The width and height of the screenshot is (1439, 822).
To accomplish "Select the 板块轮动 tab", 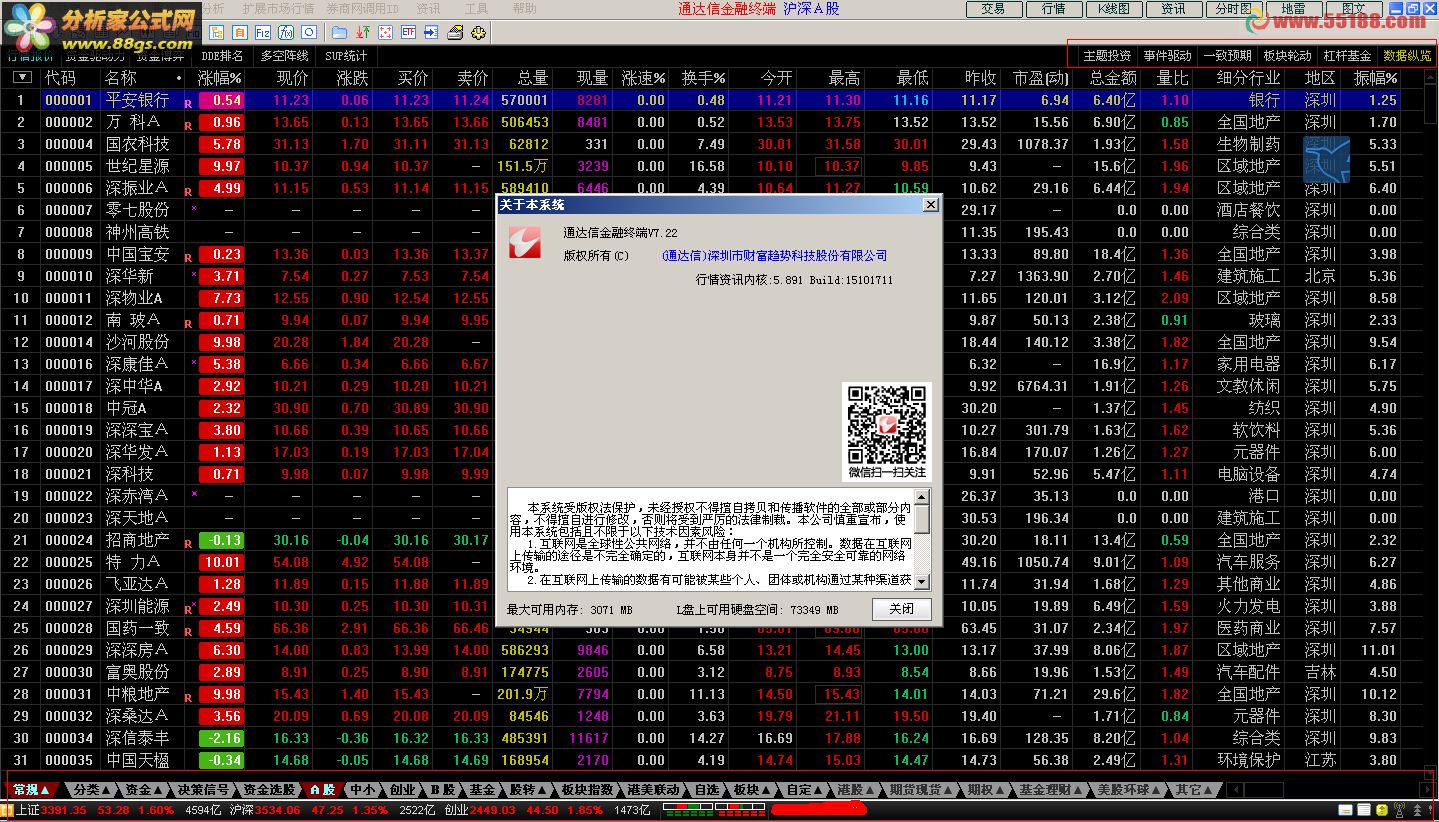I will pyautogui.click(x=1287, y=56).
